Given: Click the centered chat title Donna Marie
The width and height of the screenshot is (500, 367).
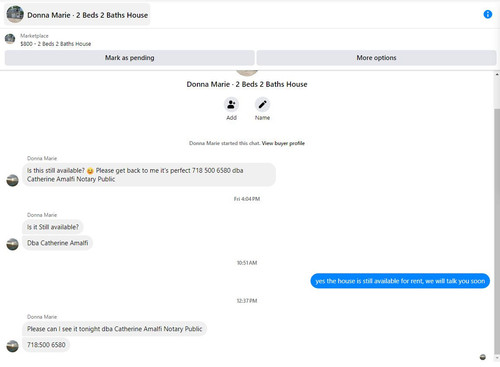Looking at the screenshot, I should tap(247, 84).
